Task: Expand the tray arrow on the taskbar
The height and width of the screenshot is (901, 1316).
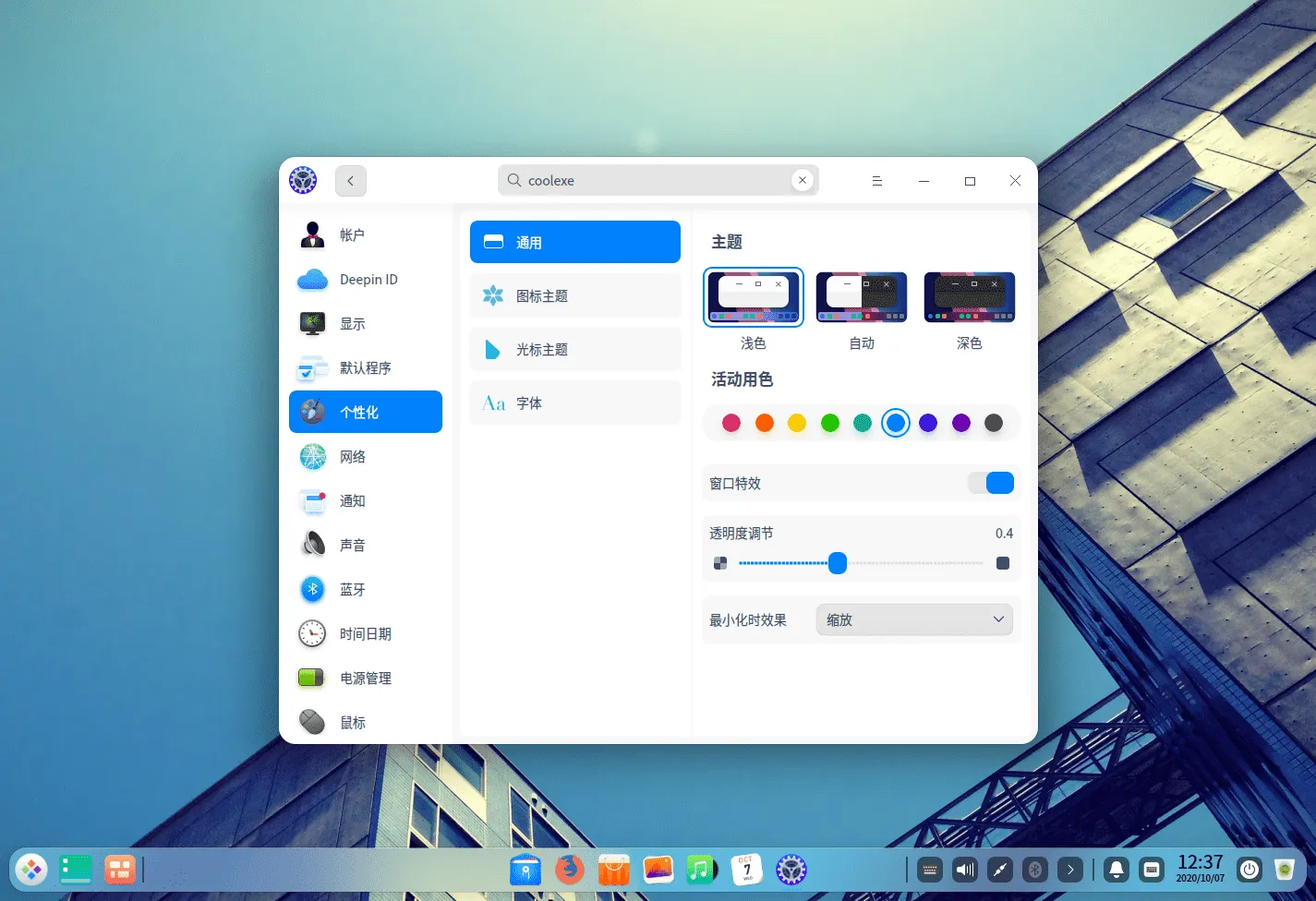Action: (1070, 869)
